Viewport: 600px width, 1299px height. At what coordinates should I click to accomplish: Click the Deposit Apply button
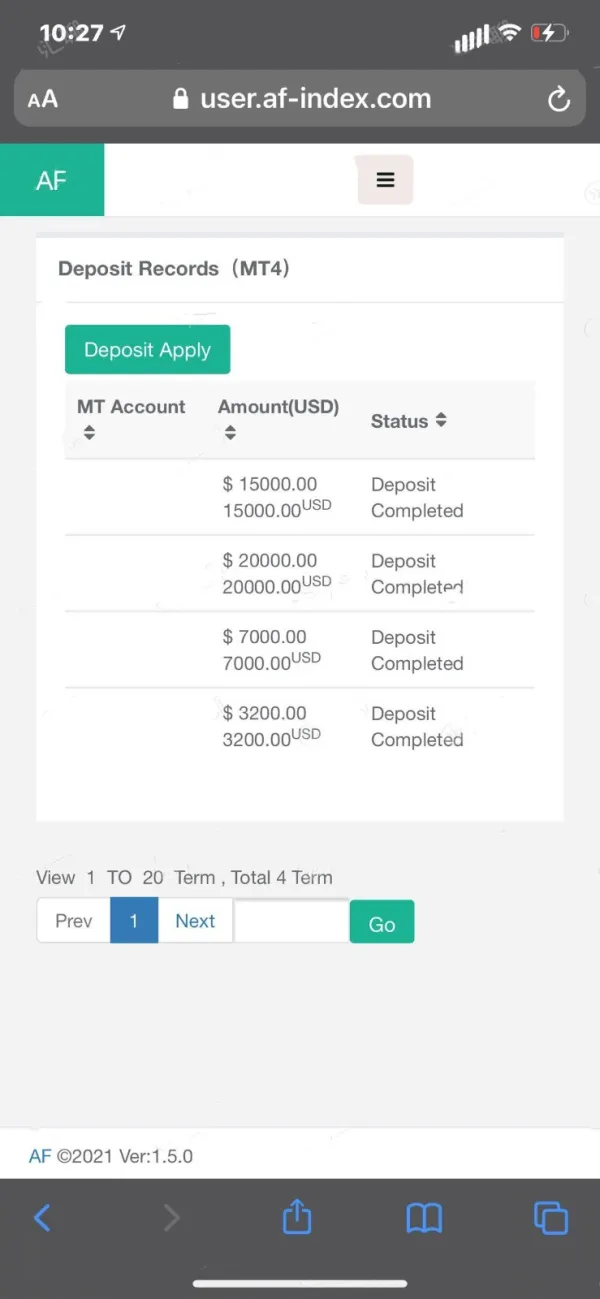click(147, 350)
